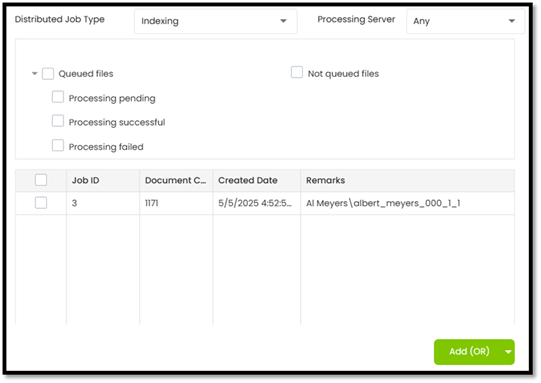Screen dimensions: 541x383
Task: Select the checkbox for Job ID 3 row
Action: click(x=41, y=203)
